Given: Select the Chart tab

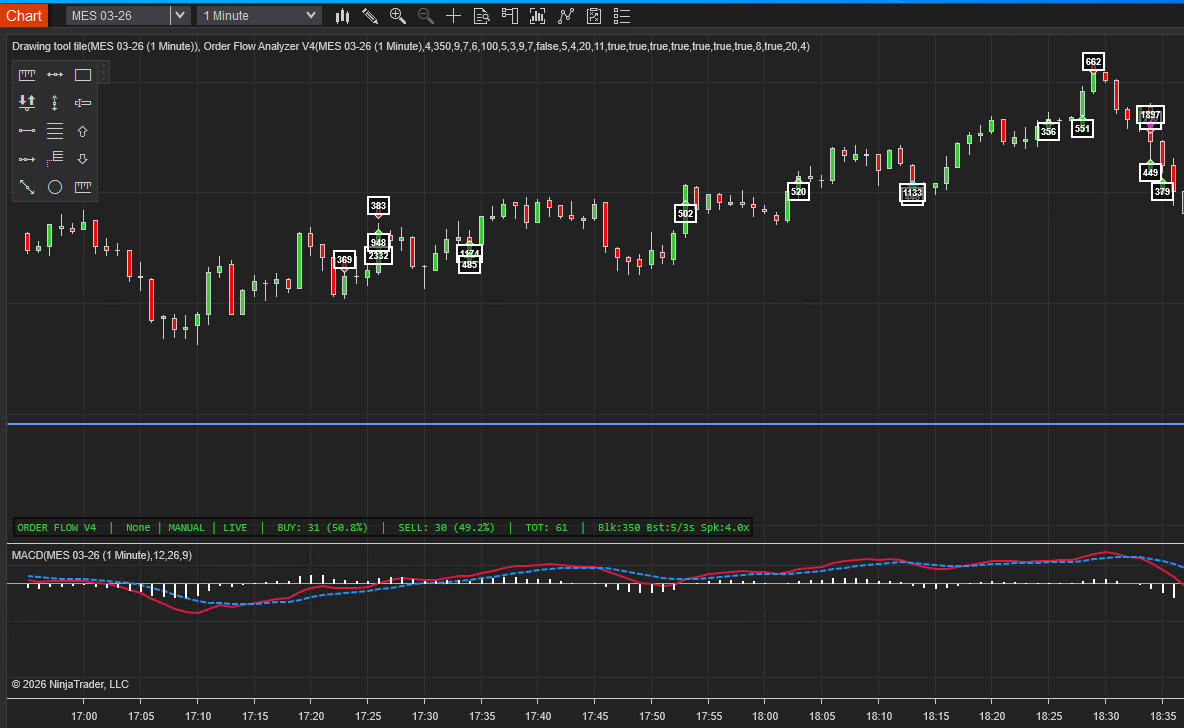Looking at the screenshot, I should (x=24, y=15).
